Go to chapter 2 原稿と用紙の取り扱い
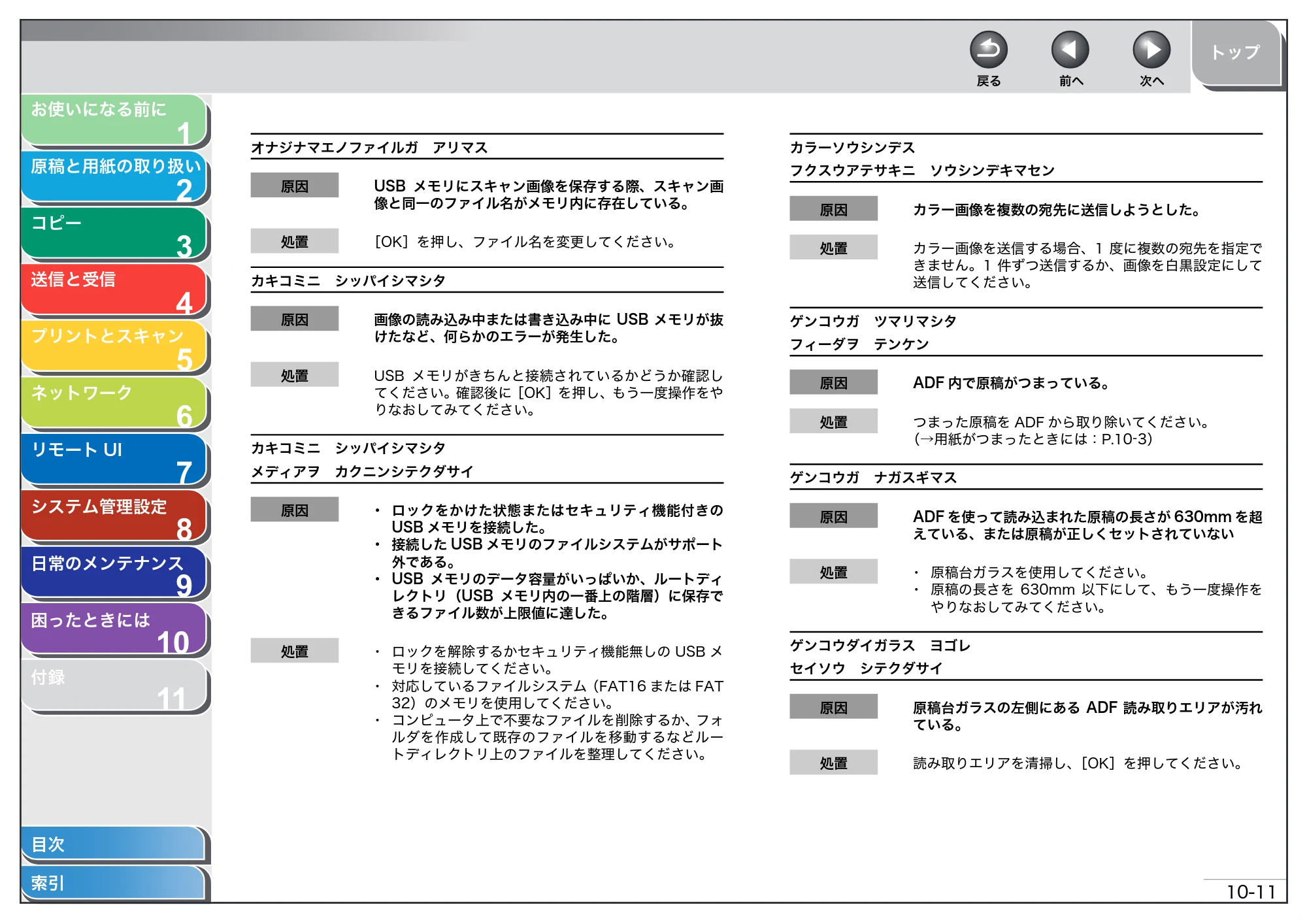Viewport: 1307px width, 924px height. [x=114, y=177]
